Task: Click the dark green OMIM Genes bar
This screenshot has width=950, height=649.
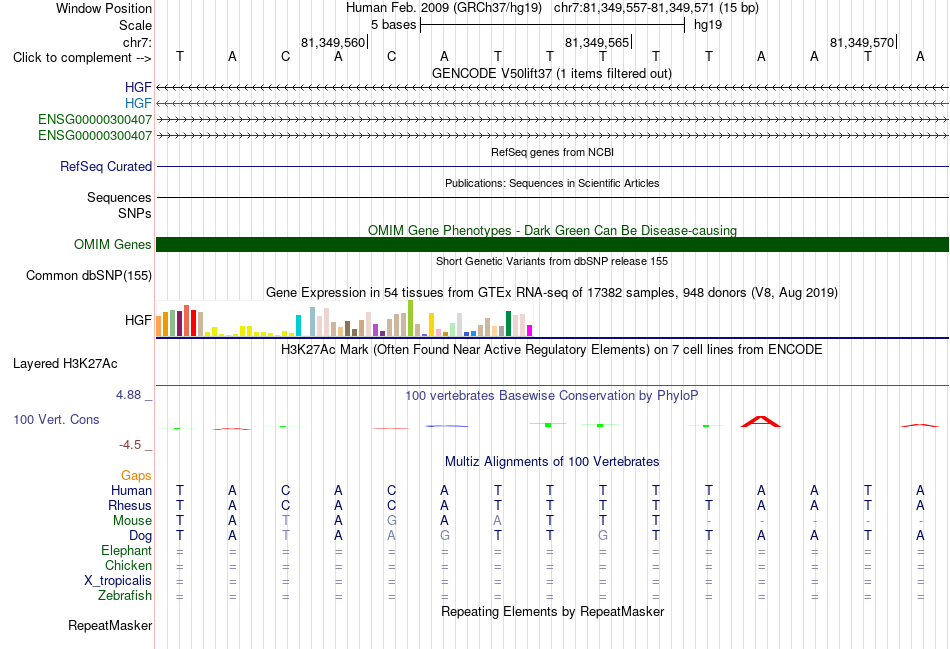Action: [552, 244]
